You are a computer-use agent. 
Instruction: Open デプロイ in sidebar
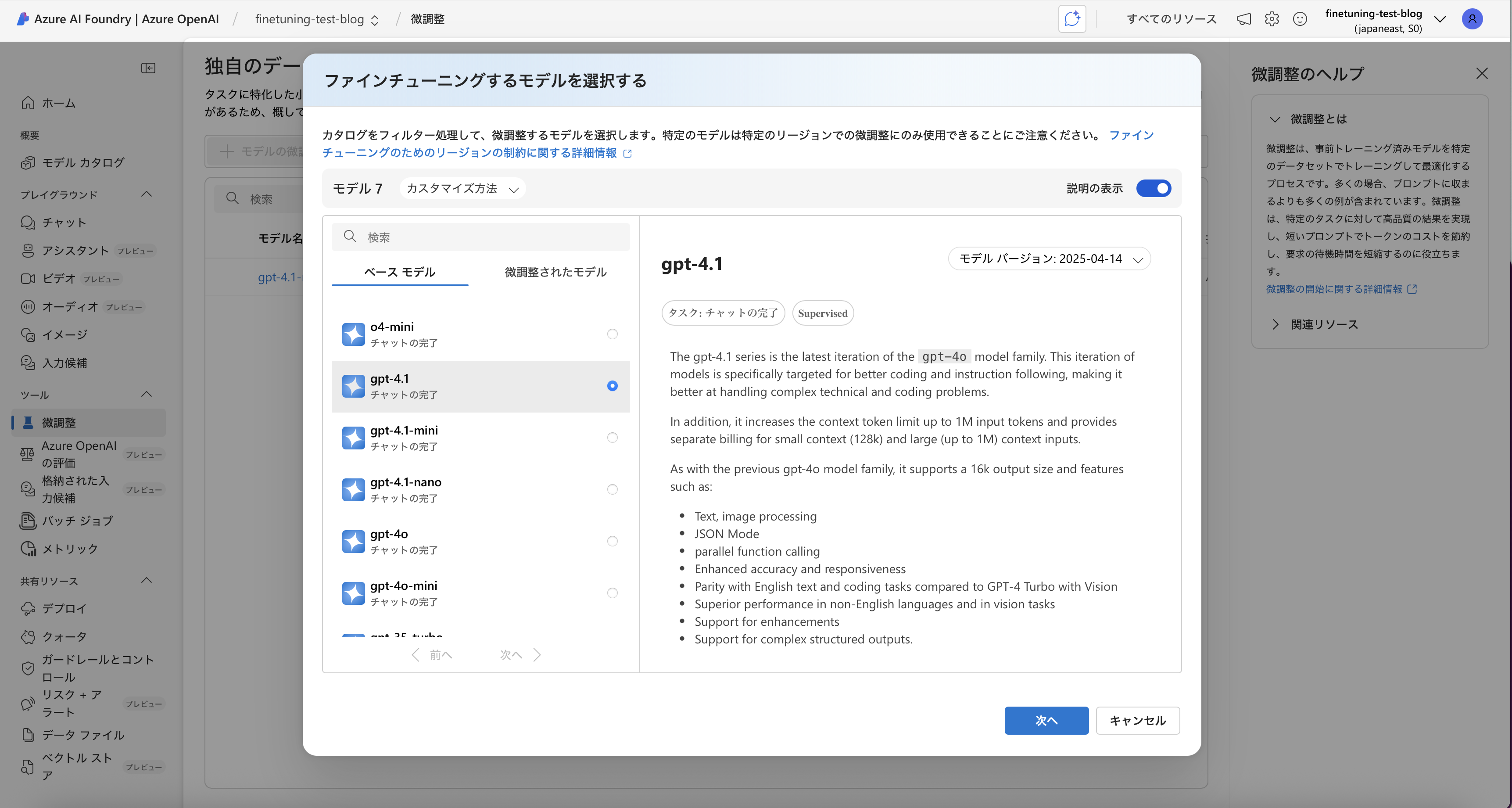click(88, 608)
